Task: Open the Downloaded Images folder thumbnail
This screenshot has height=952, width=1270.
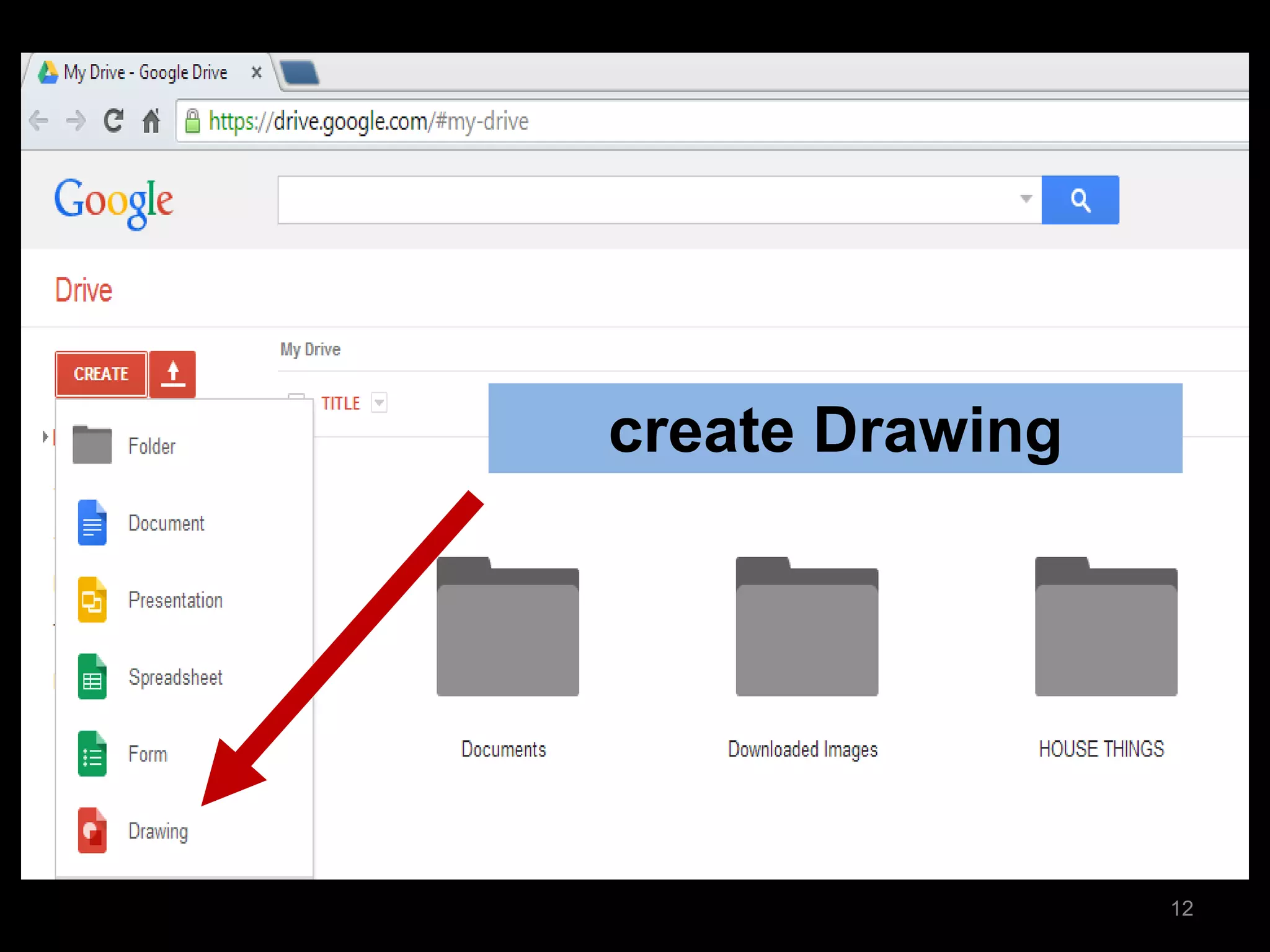Action: click(807, 627)
